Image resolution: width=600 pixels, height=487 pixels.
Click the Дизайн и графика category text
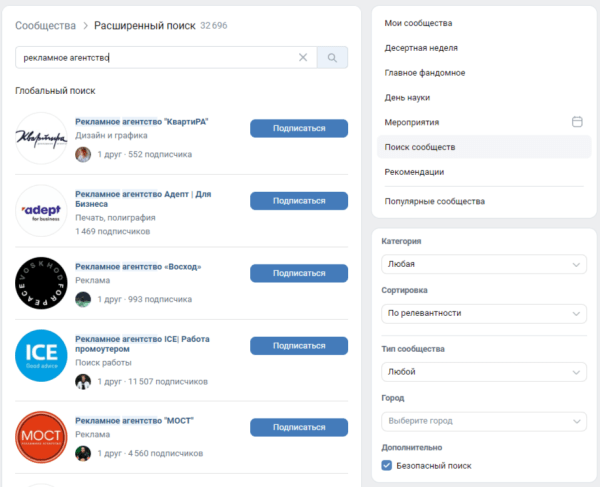point(111,135)
